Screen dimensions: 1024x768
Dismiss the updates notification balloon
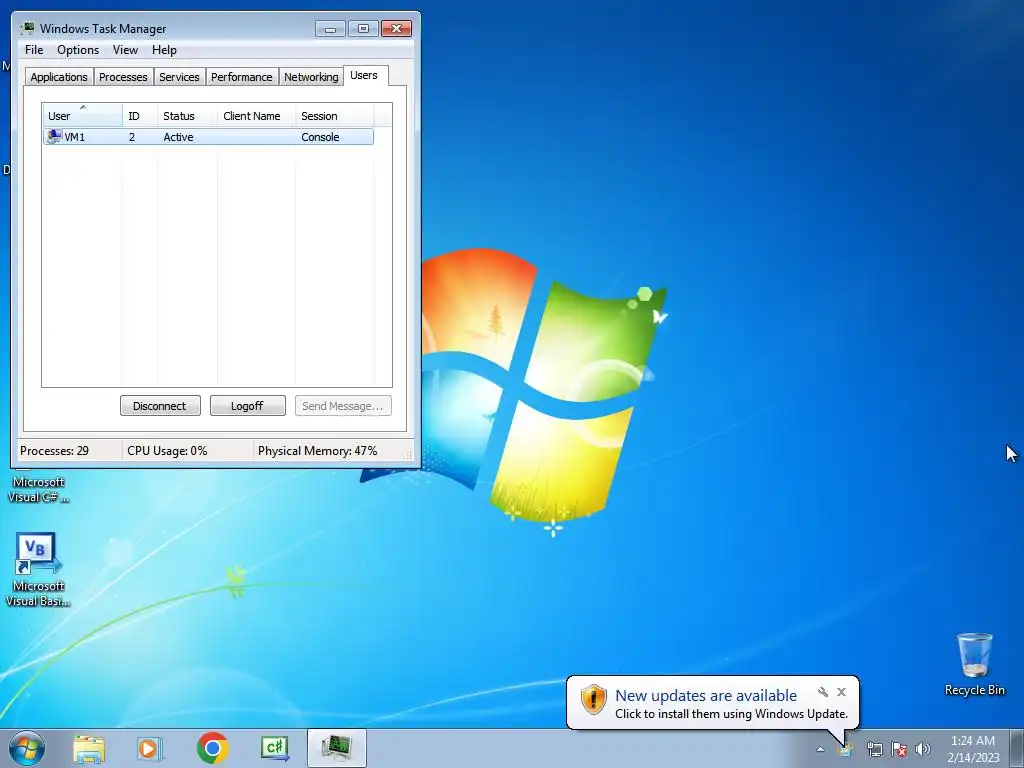pos(841,692)
